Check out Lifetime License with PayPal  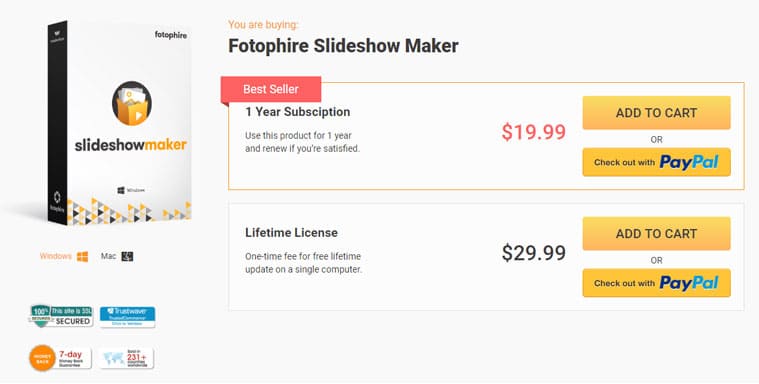[x=656, y=283]
